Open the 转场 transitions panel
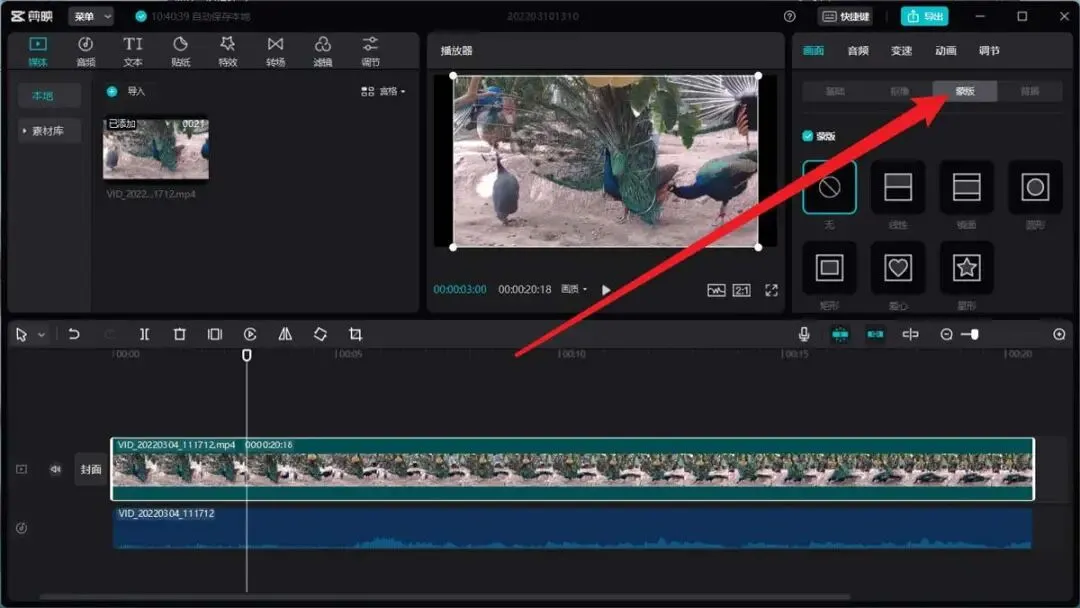The image size is (1080, 608). tap(275, 52)
